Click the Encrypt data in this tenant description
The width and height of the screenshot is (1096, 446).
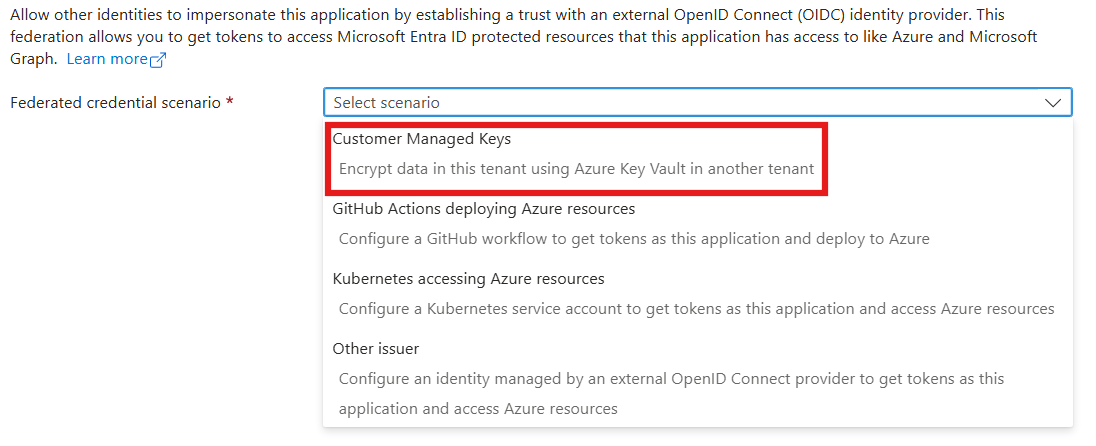click(576, 169)
